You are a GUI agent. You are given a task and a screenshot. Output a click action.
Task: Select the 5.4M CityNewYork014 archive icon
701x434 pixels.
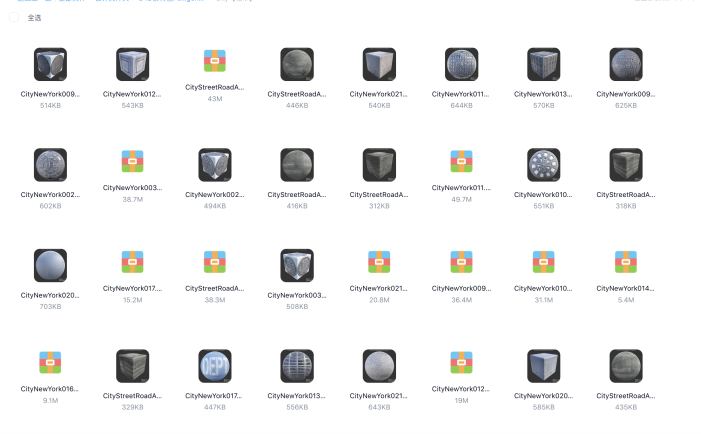pos(625,262)
